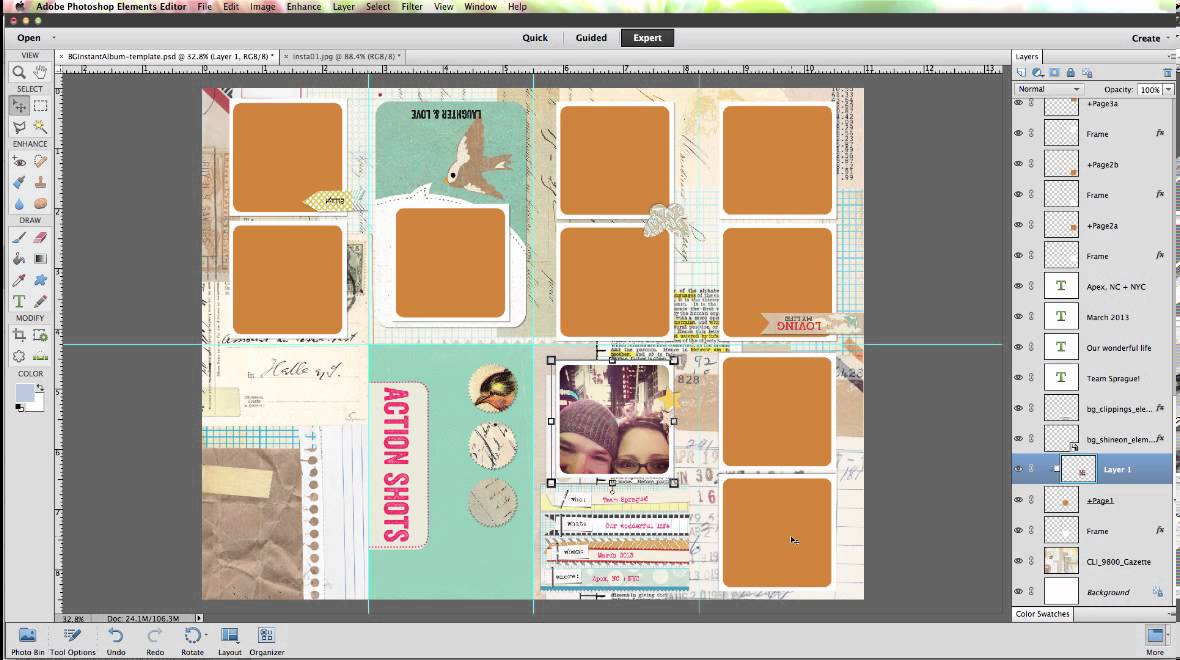
Task: Click the Undo button
Action: tap(116, 641)
